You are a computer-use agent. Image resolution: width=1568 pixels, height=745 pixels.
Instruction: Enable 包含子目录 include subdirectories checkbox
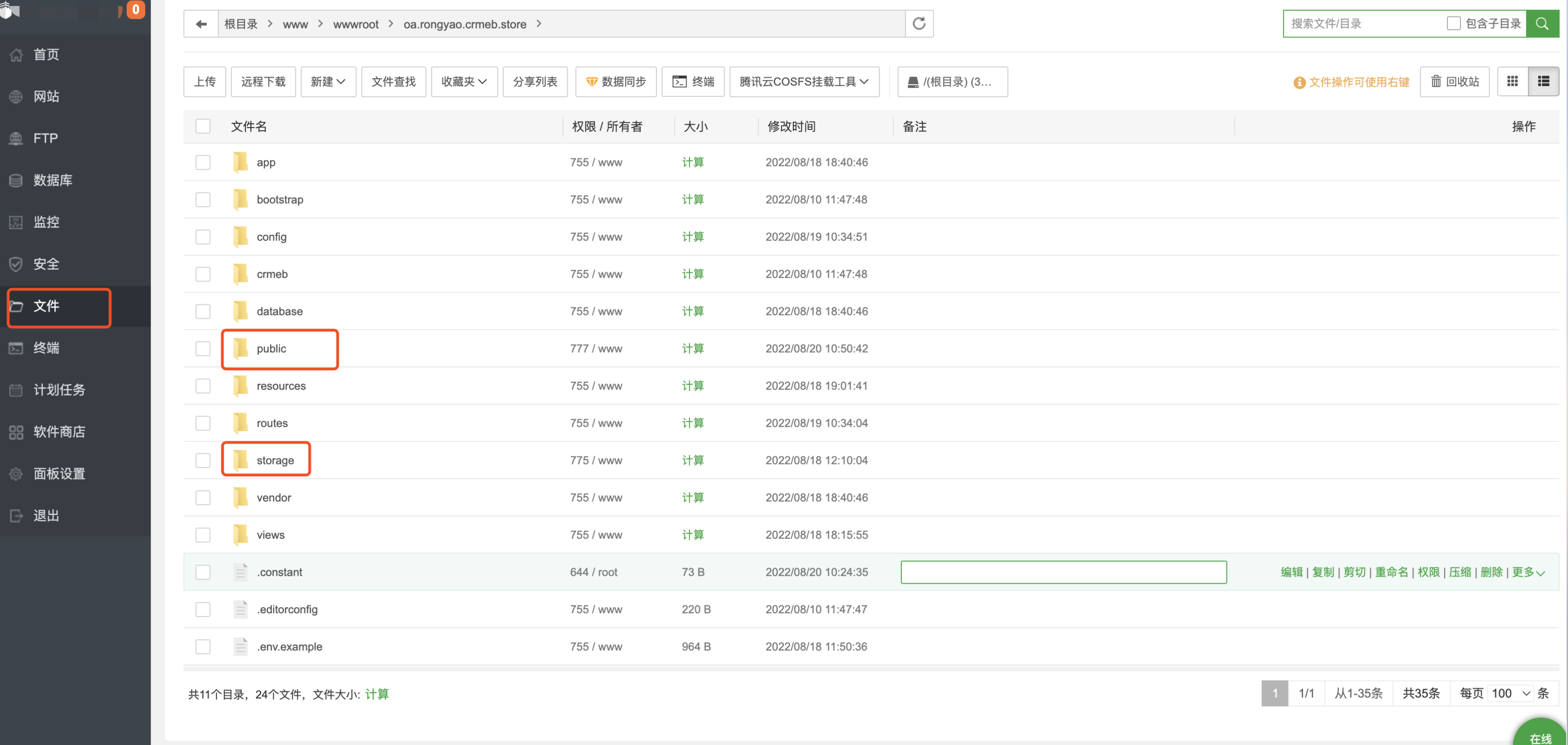coord(1454,23)
